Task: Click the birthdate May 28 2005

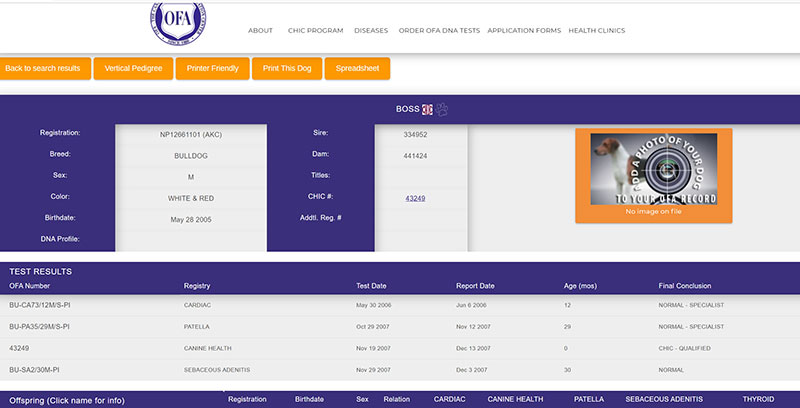Action: tap(191, 220)
